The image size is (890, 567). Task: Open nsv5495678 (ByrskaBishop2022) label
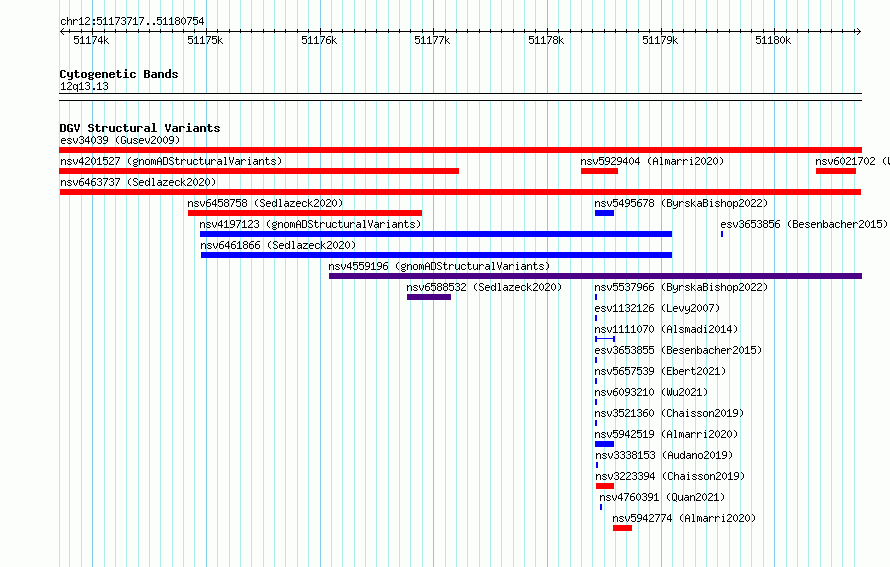[x=681, y=203]
